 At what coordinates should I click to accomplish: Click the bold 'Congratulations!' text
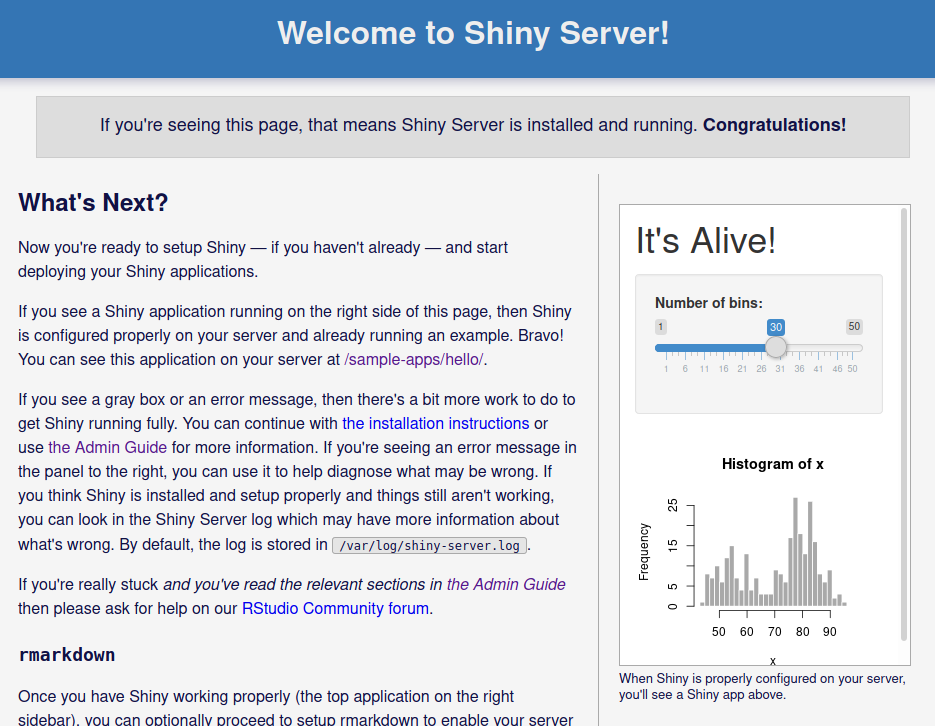[774, 125]
